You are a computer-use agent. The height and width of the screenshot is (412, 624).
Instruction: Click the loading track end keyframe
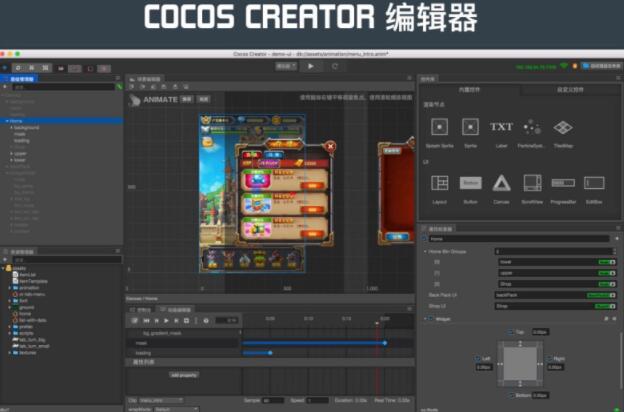pos(270,353)
